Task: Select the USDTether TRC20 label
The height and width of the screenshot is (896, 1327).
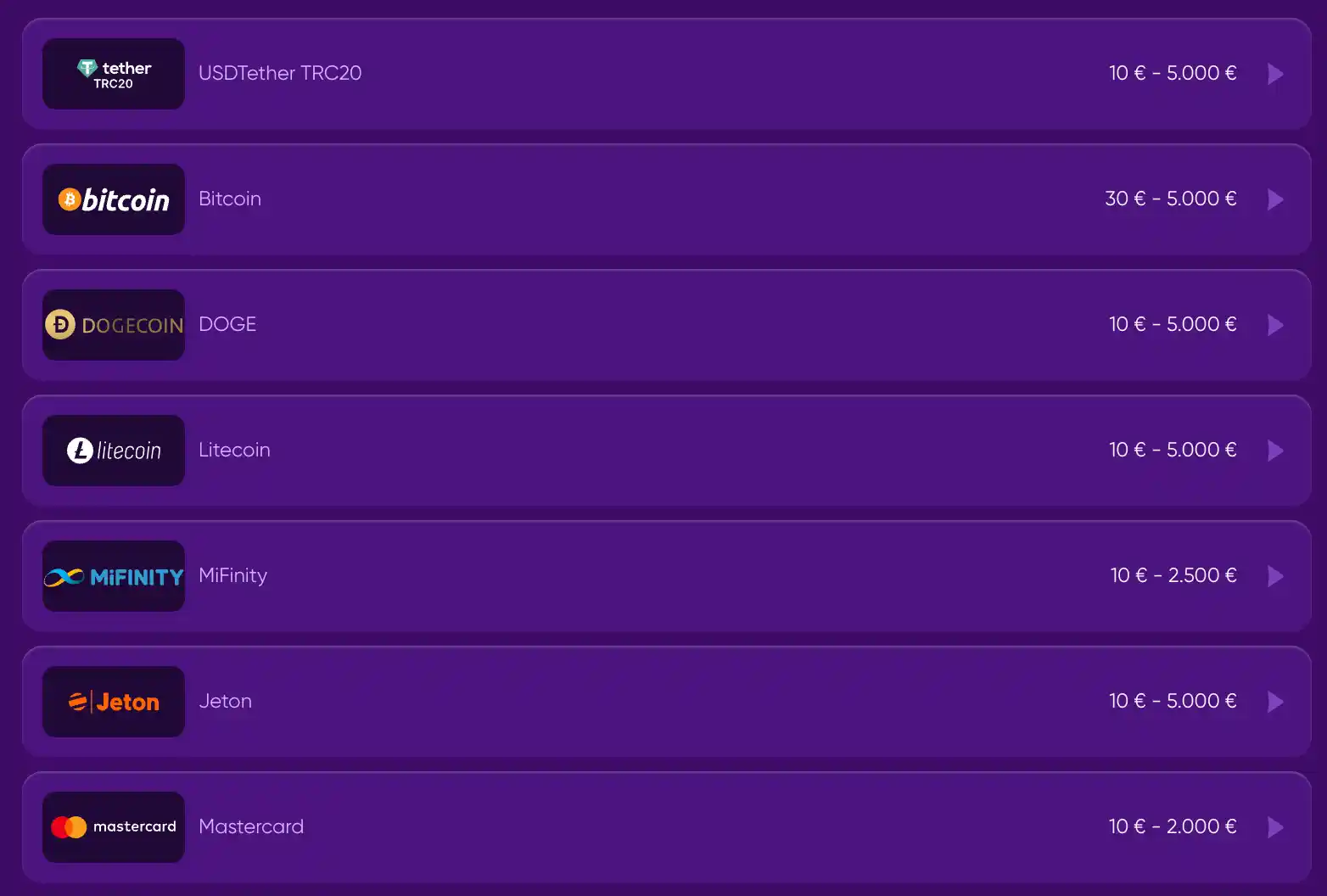Action: point(280,73)
